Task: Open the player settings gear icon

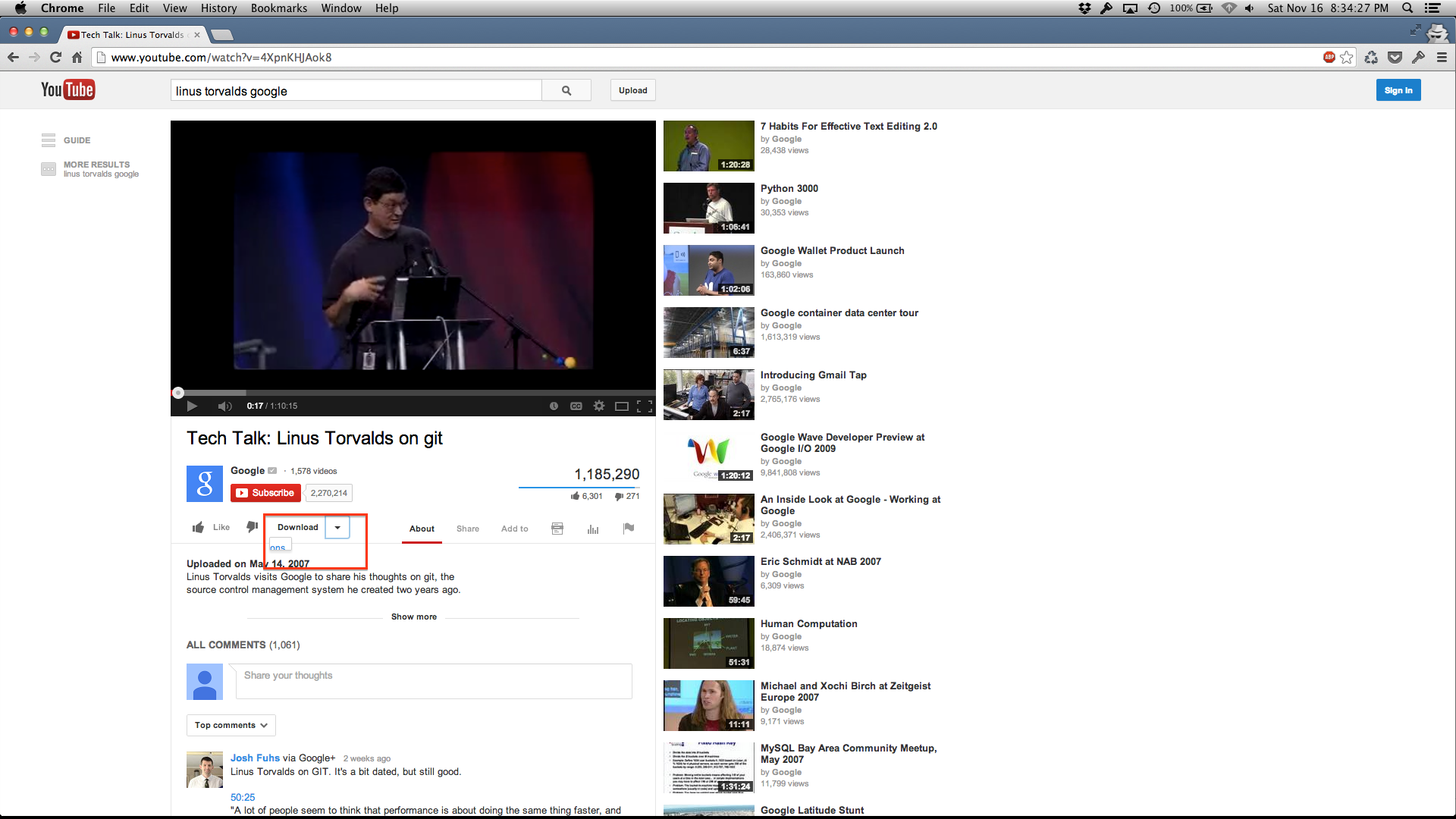Action: tap(599, 406)
